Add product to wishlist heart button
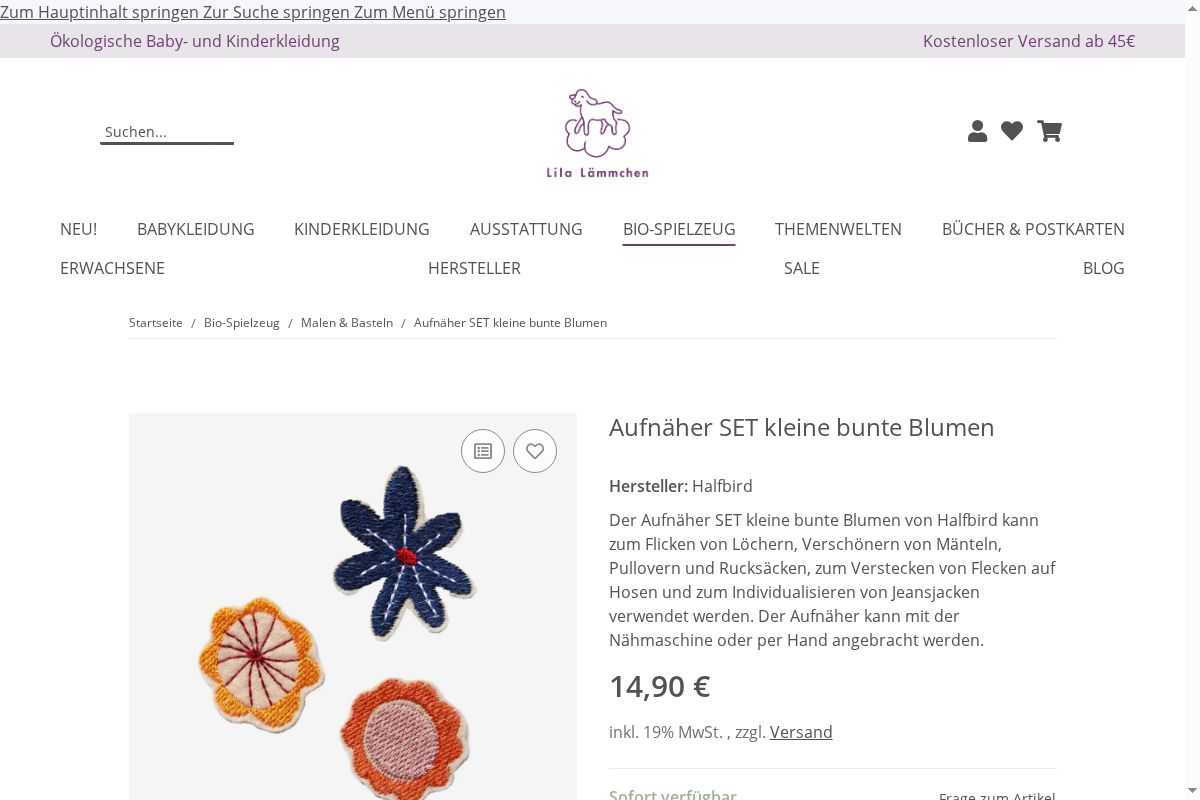Image resolution: width=1200 pixels, height=800 pixels. tap(535, 451)
